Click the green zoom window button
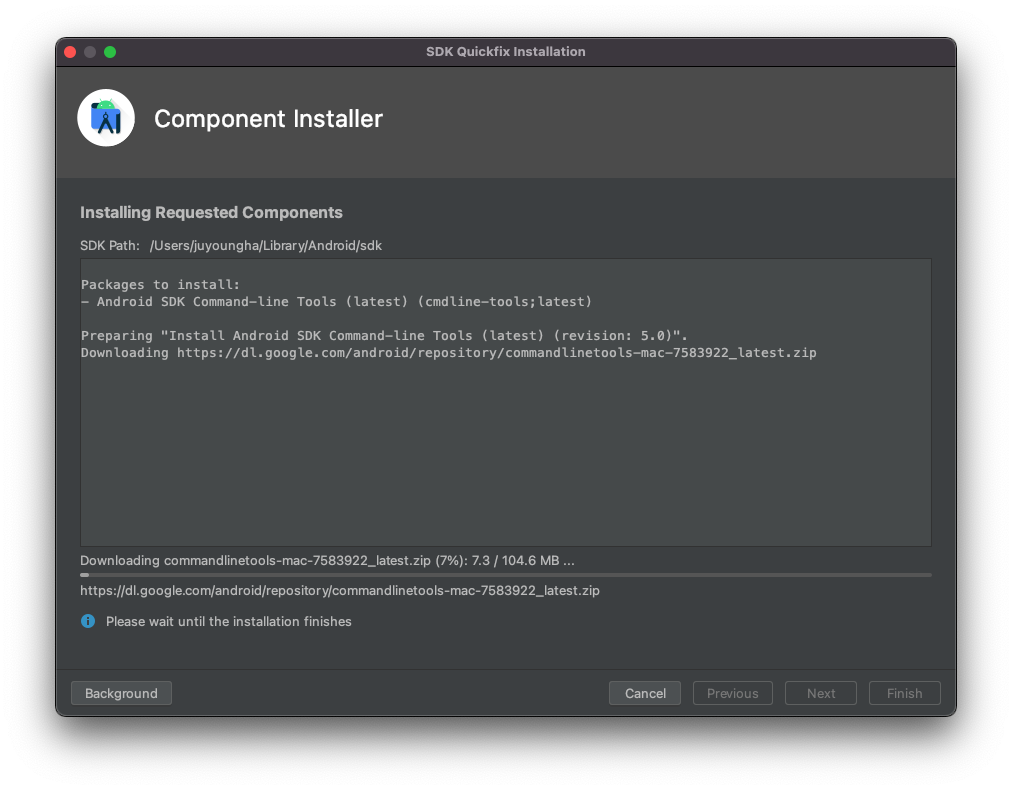 [x=110, y=52]
